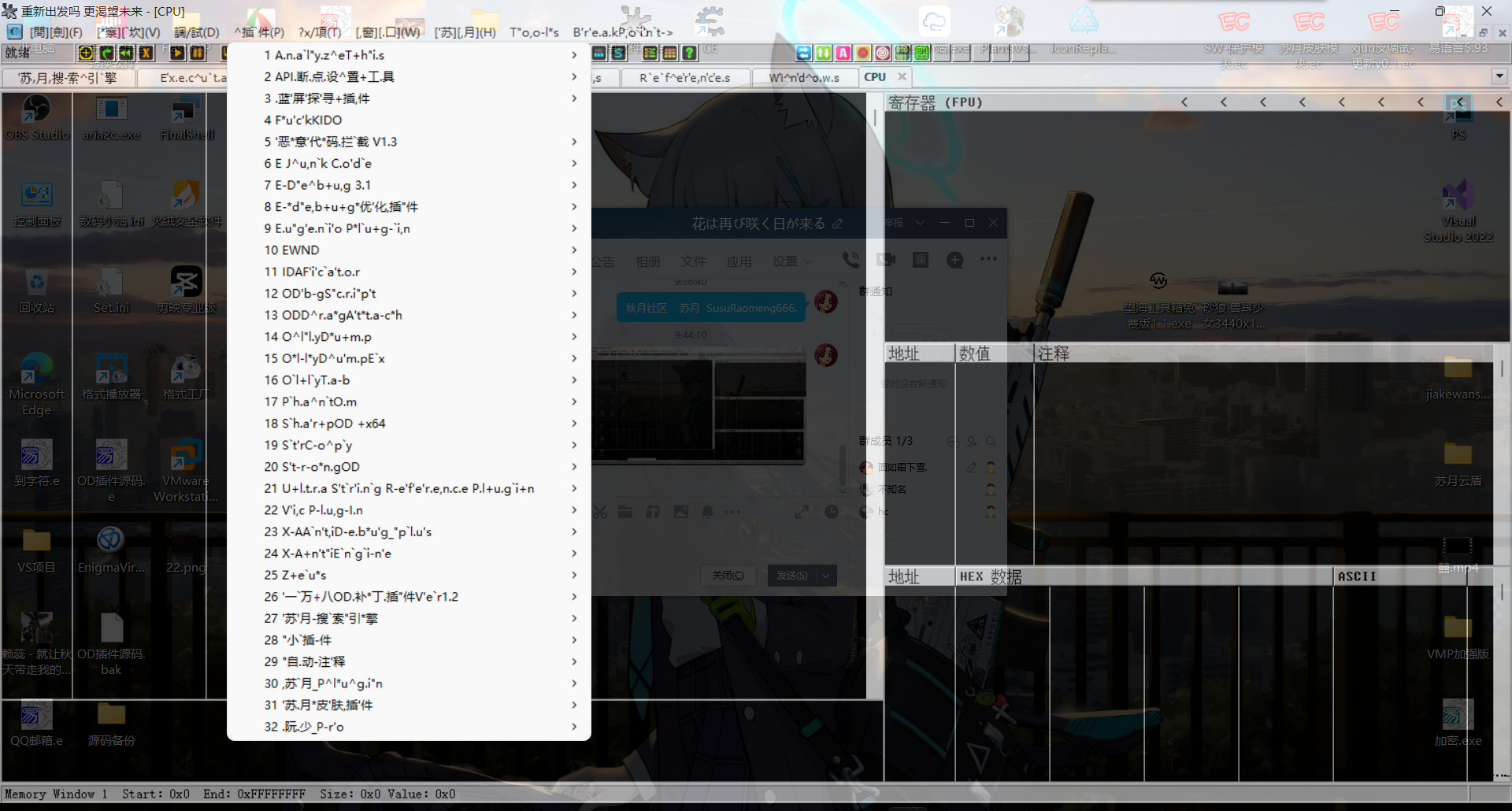Switch to the 苏月搜索引擎 tab

pos(68,77)
